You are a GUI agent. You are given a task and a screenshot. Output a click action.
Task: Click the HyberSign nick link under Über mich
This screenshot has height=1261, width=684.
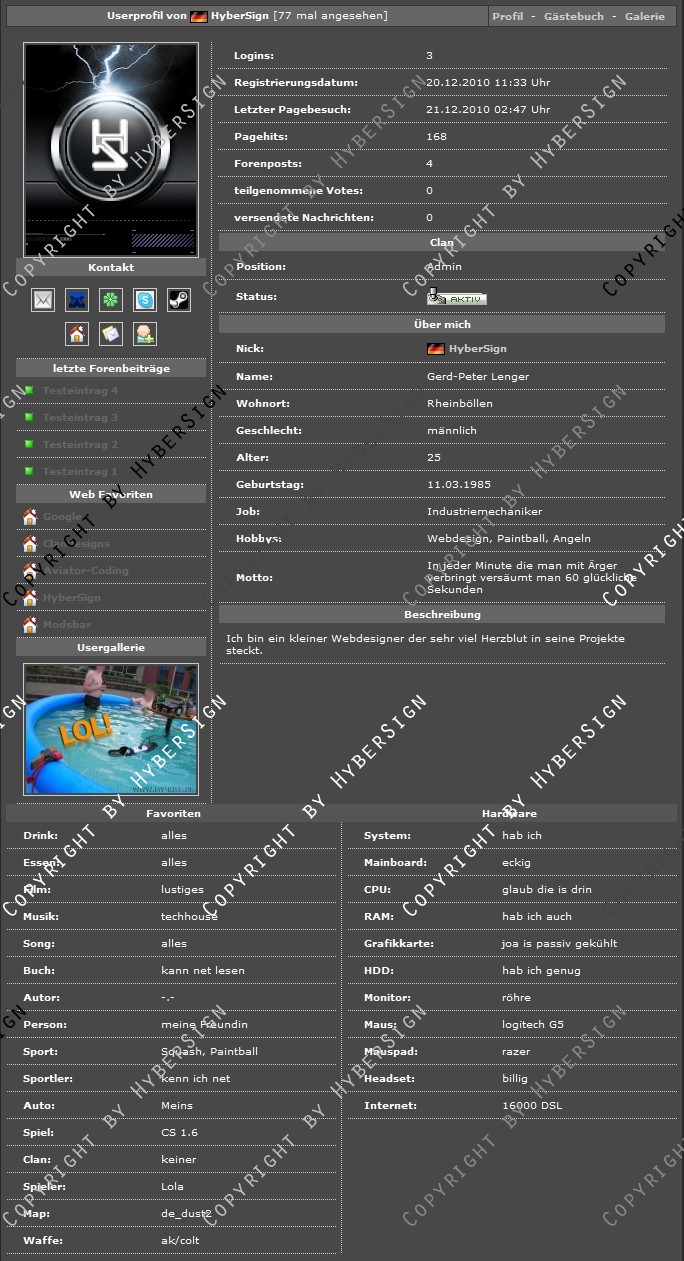[x=477, y=349]
